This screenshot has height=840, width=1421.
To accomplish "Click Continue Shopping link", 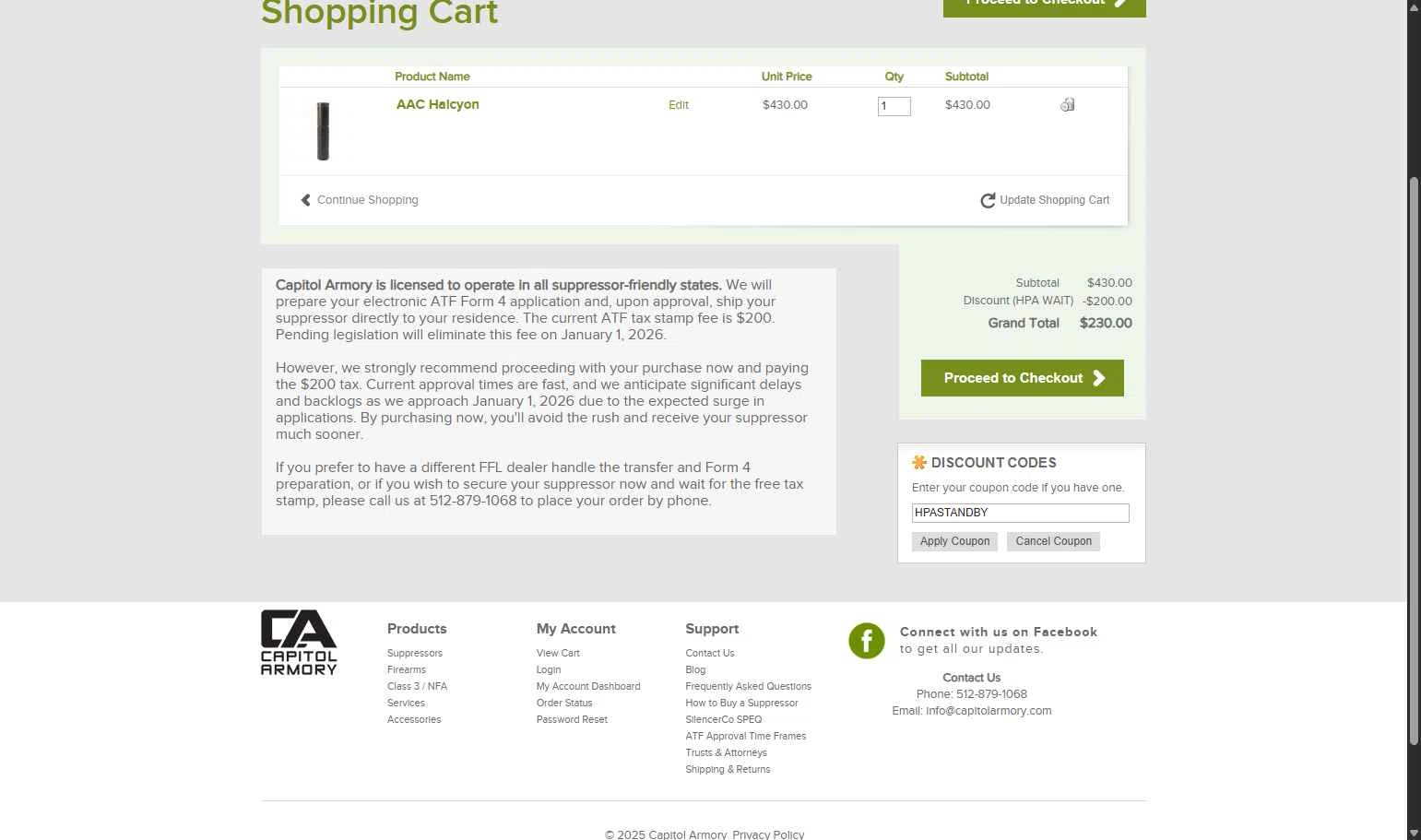I will [x=368, y=200].
